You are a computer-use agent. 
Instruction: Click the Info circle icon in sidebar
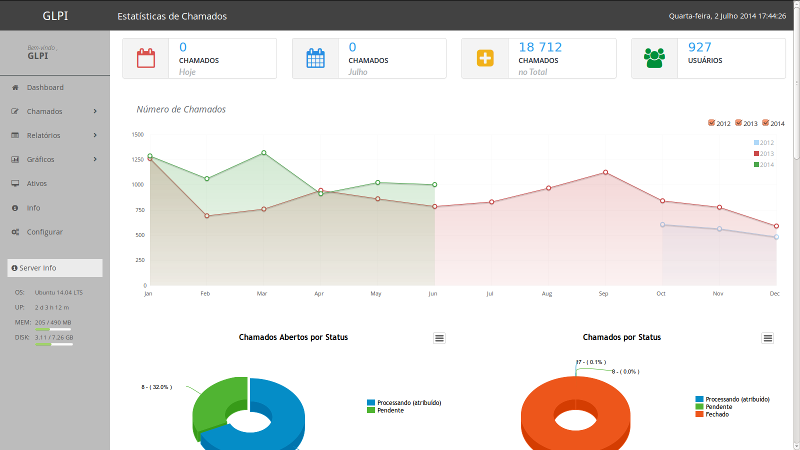(15, 208)
